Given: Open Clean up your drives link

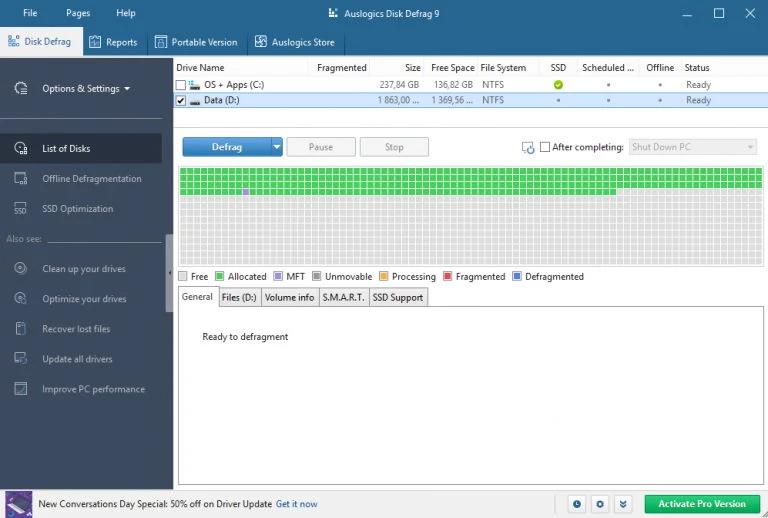Looking at the screenshot, I should pos(84,269).
